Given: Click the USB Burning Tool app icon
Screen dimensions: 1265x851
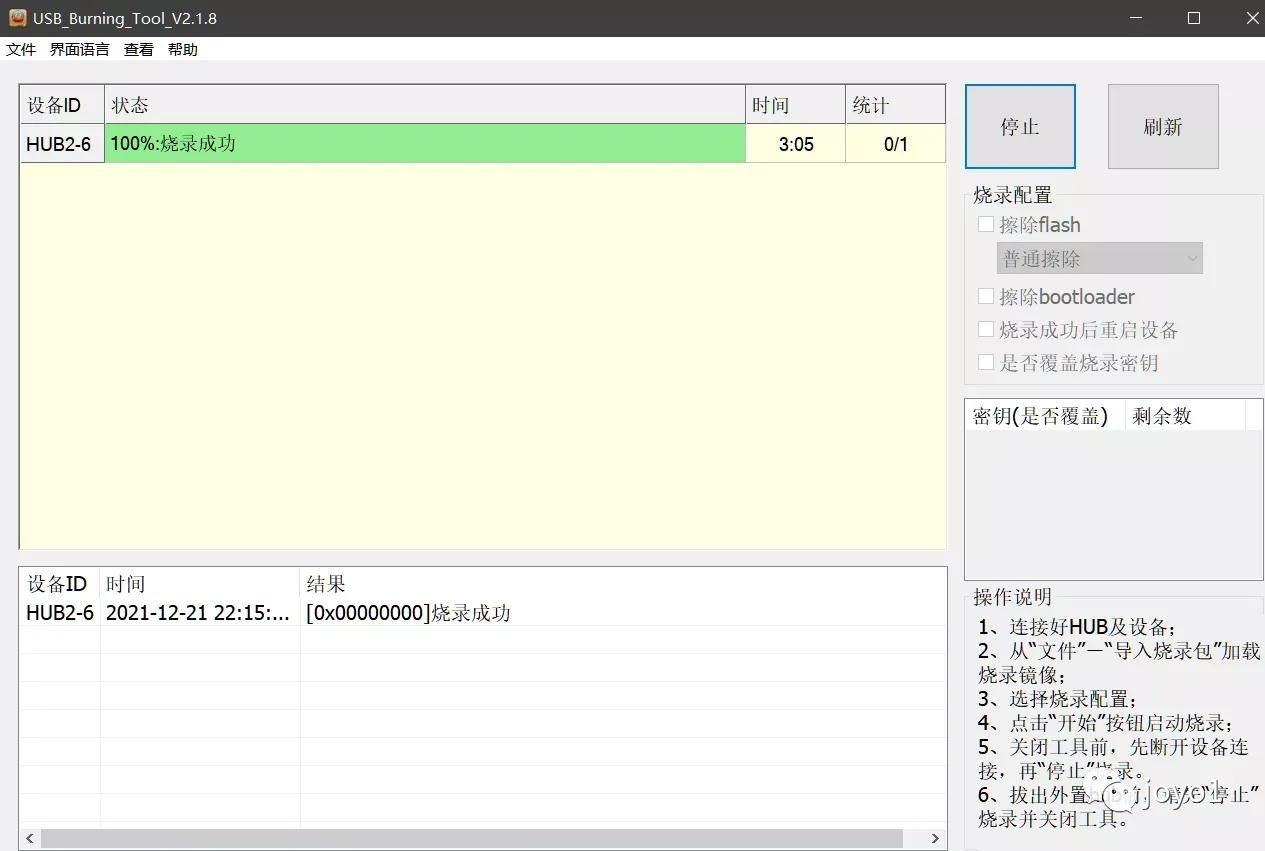Looking at the screenshot, I should [x=17, y=18].
